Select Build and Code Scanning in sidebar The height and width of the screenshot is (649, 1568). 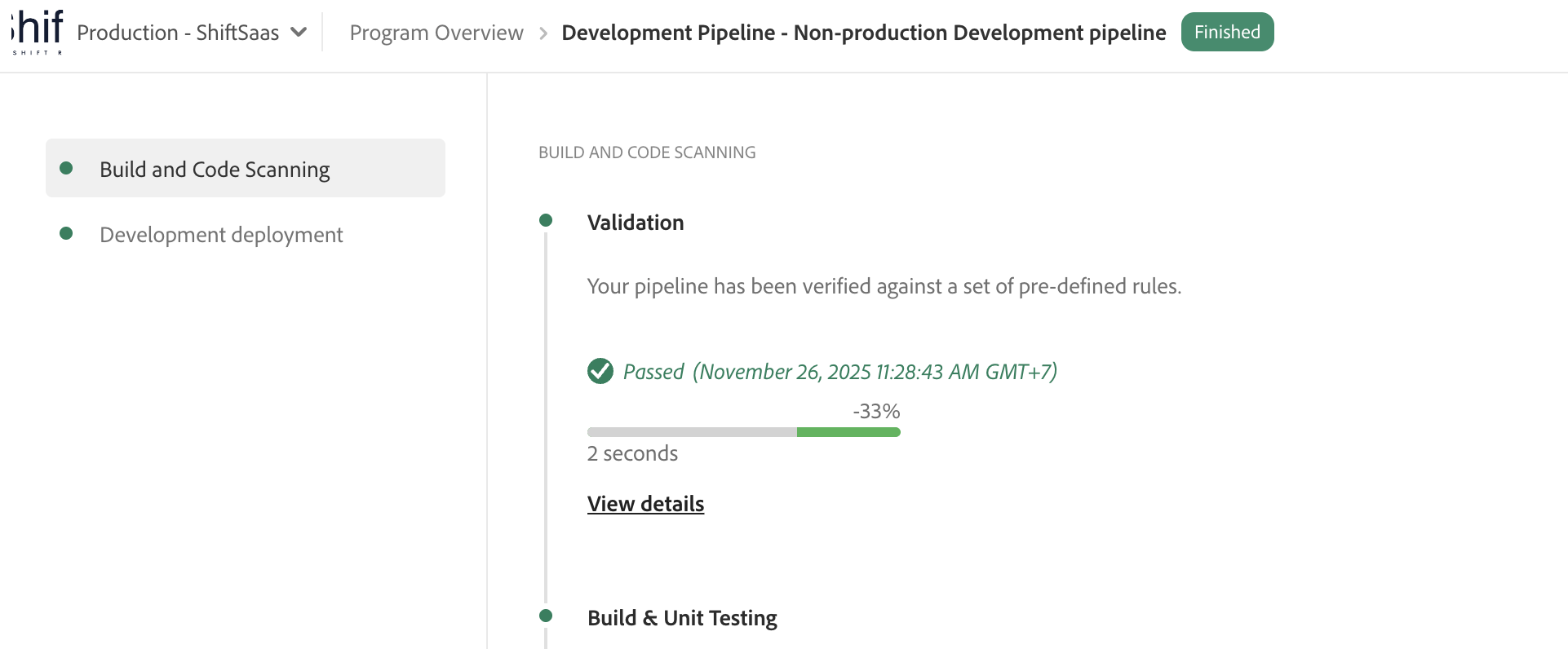(x=215, y=169)
